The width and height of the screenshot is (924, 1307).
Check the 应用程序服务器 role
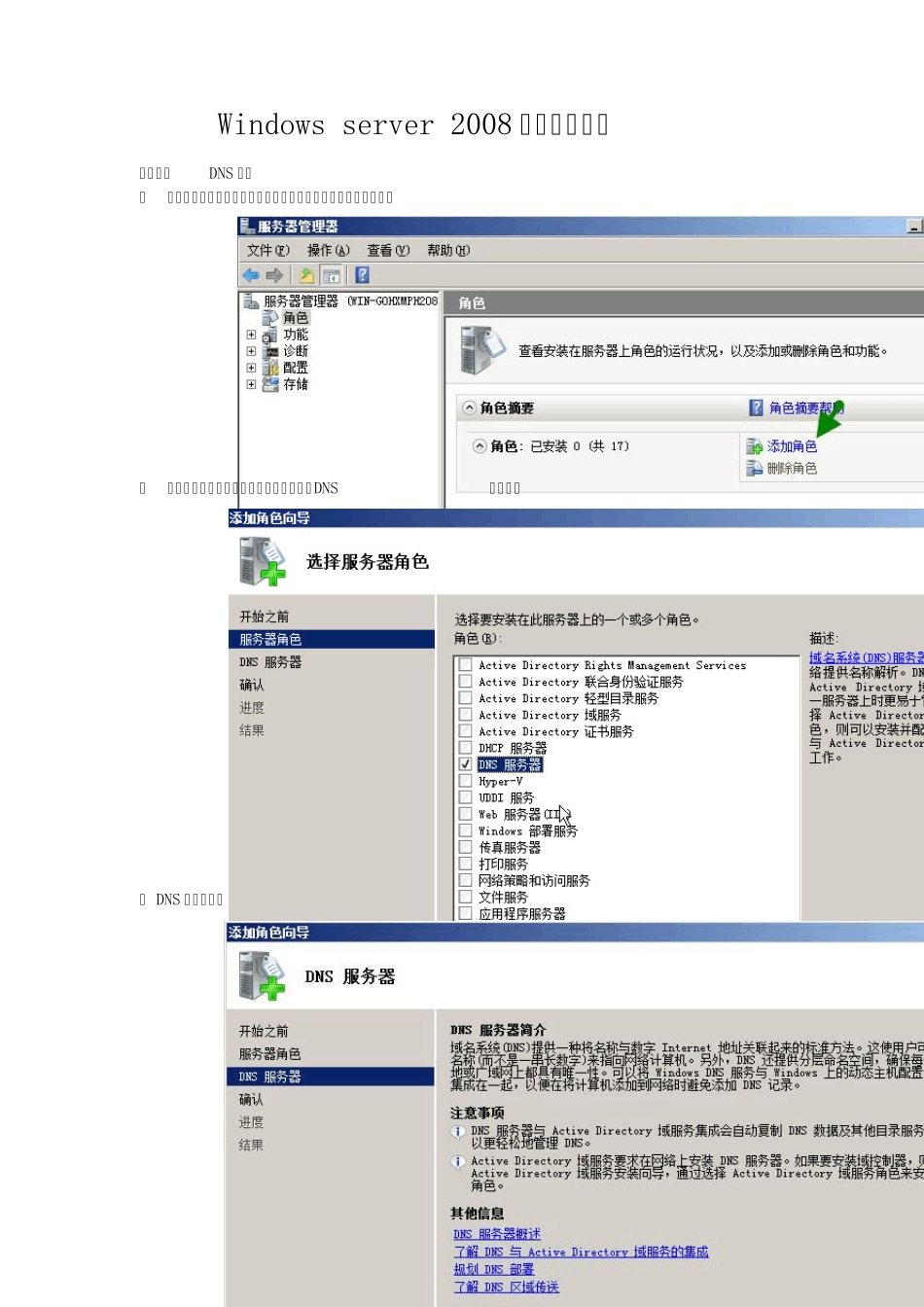465,913
